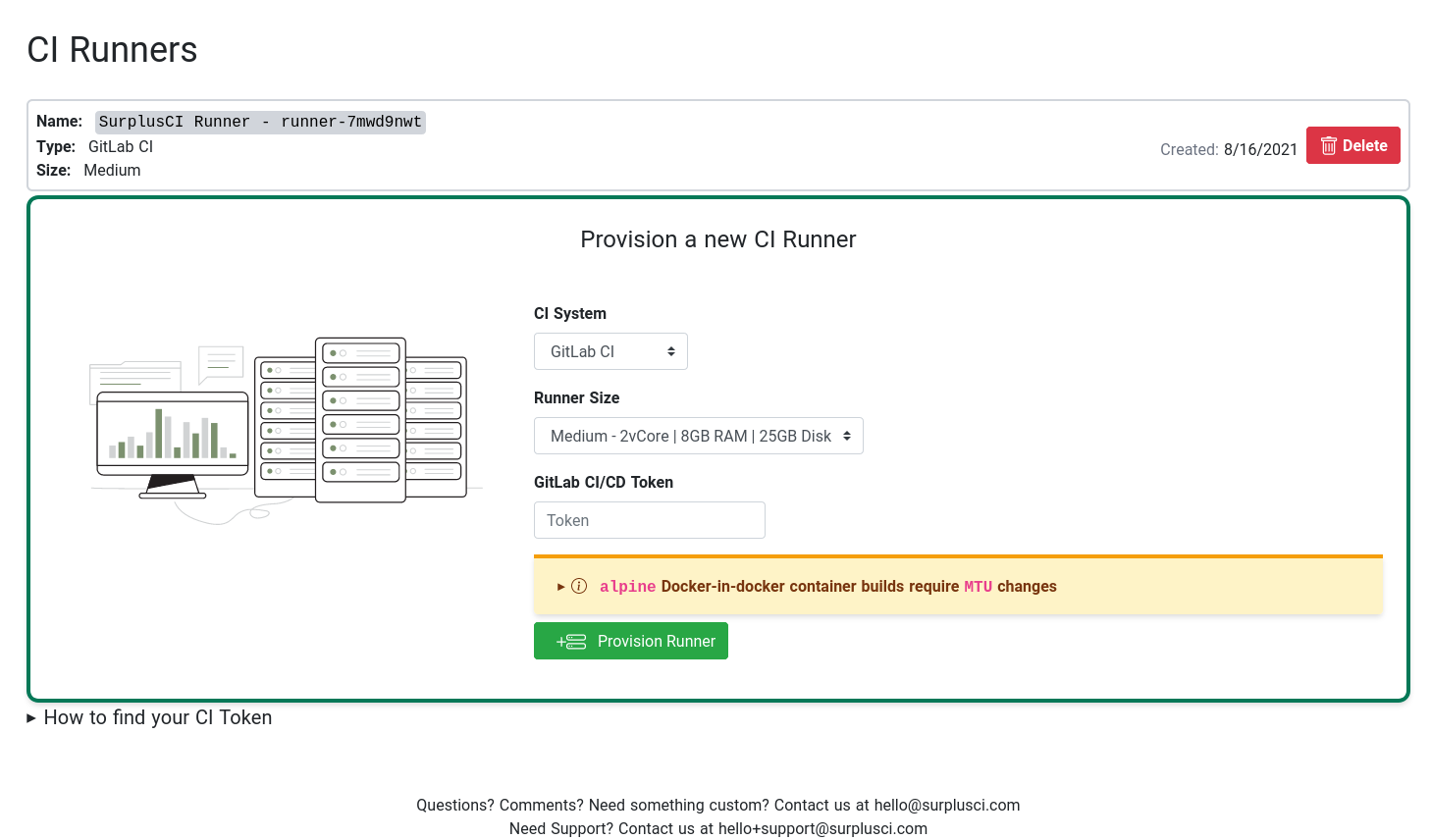Open the Runner Size dropdown
Screen dimensions: 1431x840
pos(698,436)
